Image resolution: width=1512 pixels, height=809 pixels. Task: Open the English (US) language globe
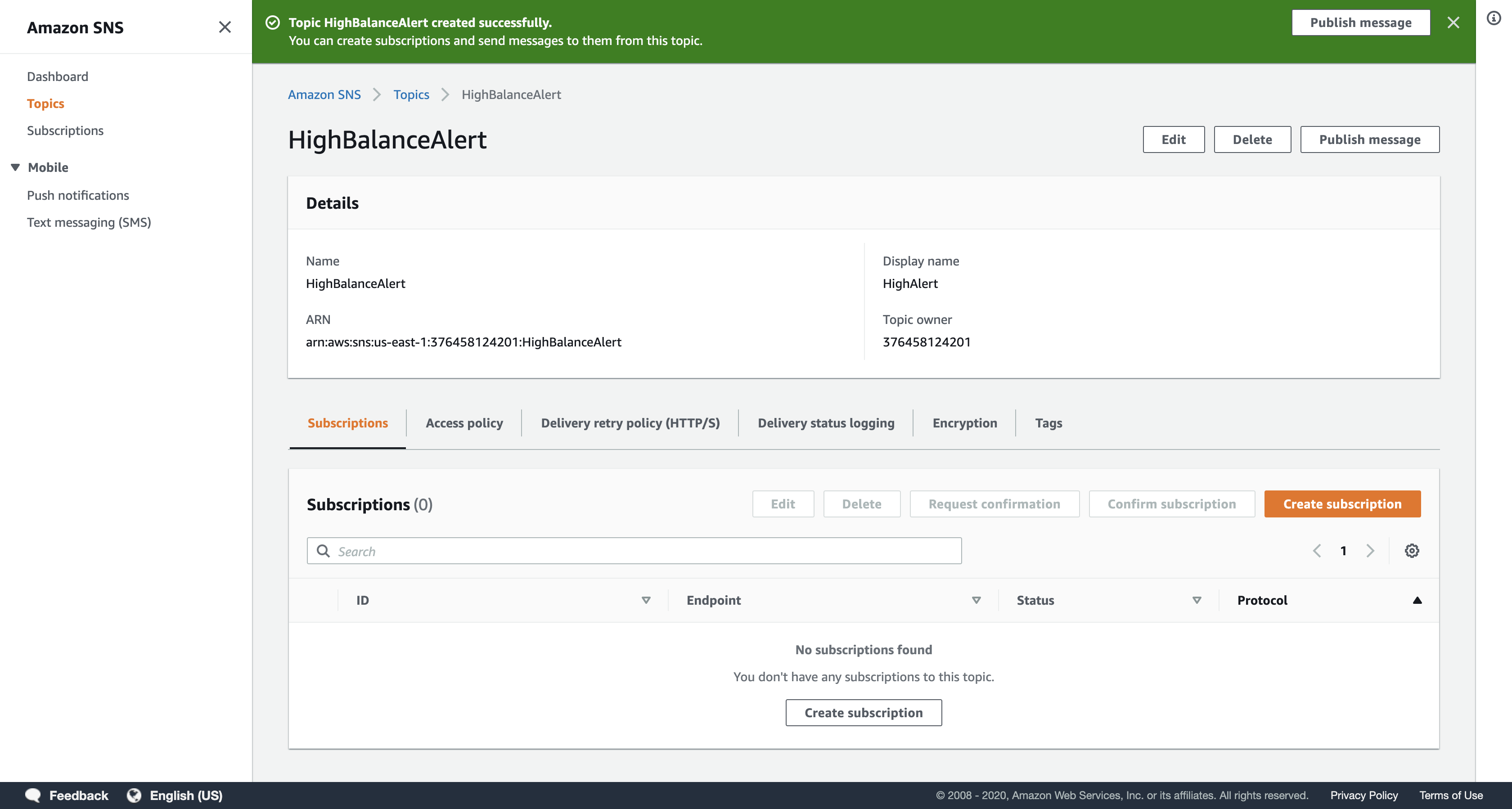coord(135,795)
